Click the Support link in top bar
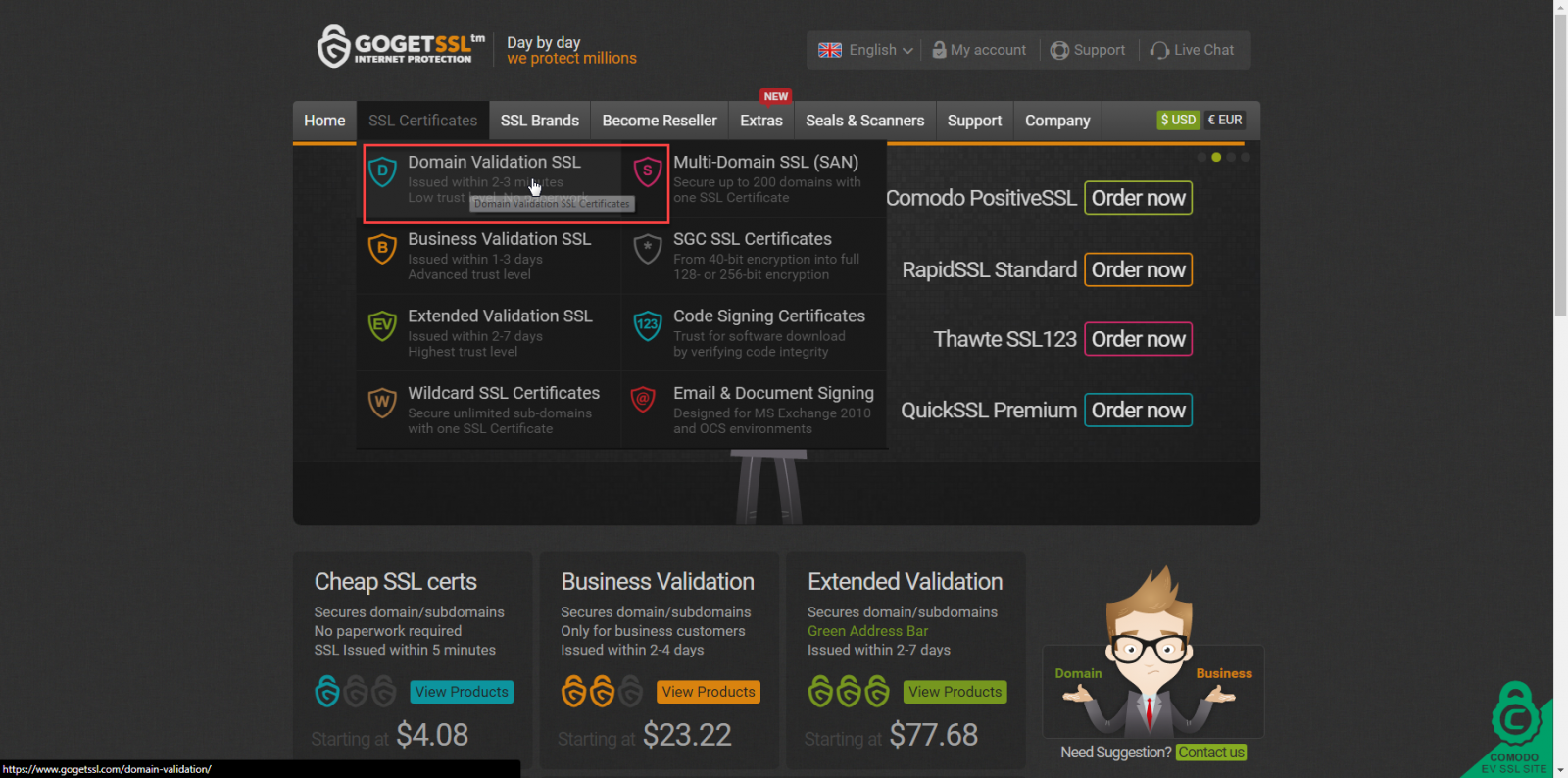The width and height of the screenshot is (1568, 778). tap(1100, 50)
